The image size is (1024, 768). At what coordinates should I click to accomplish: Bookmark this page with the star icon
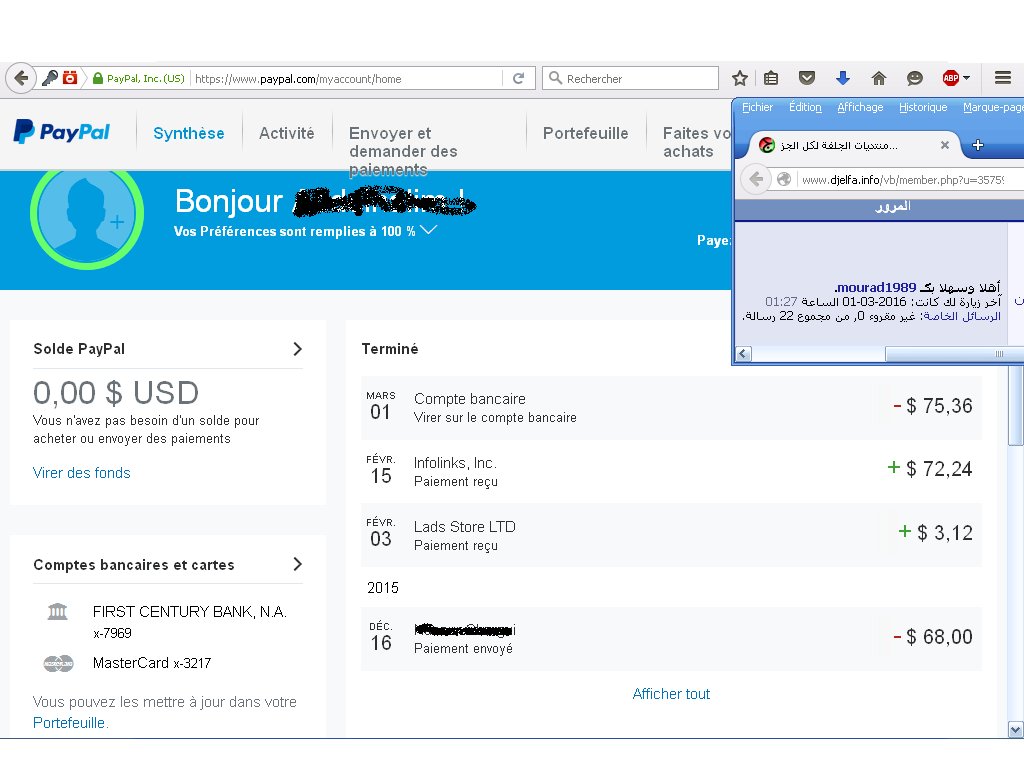(739, 78)
